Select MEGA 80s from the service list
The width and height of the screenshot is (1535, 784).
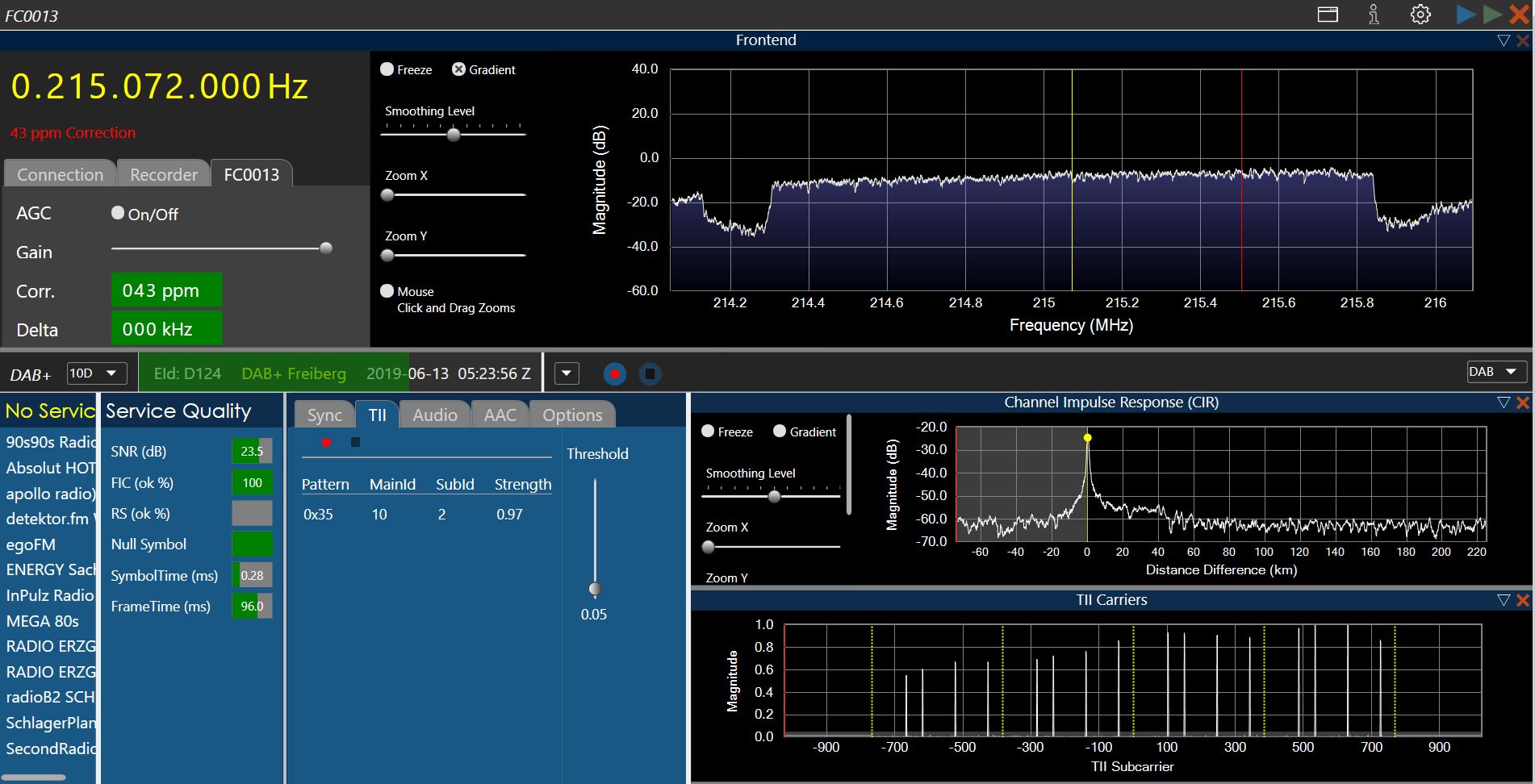click(43, 621)
